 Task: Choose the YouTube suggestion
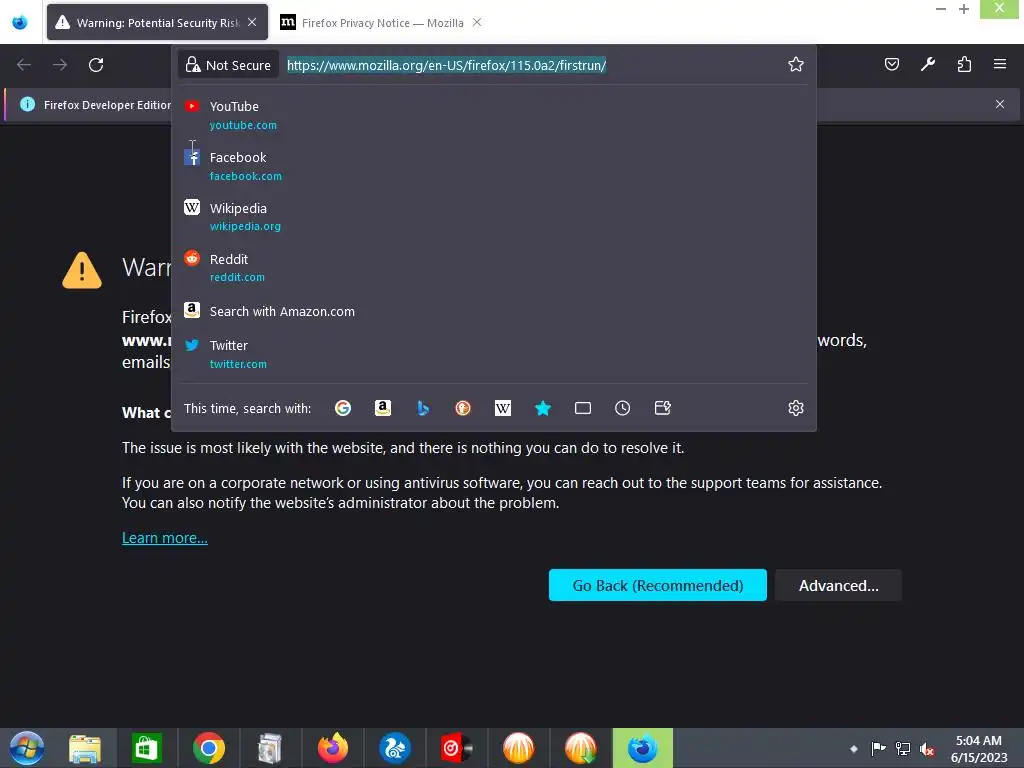(494, 115)
